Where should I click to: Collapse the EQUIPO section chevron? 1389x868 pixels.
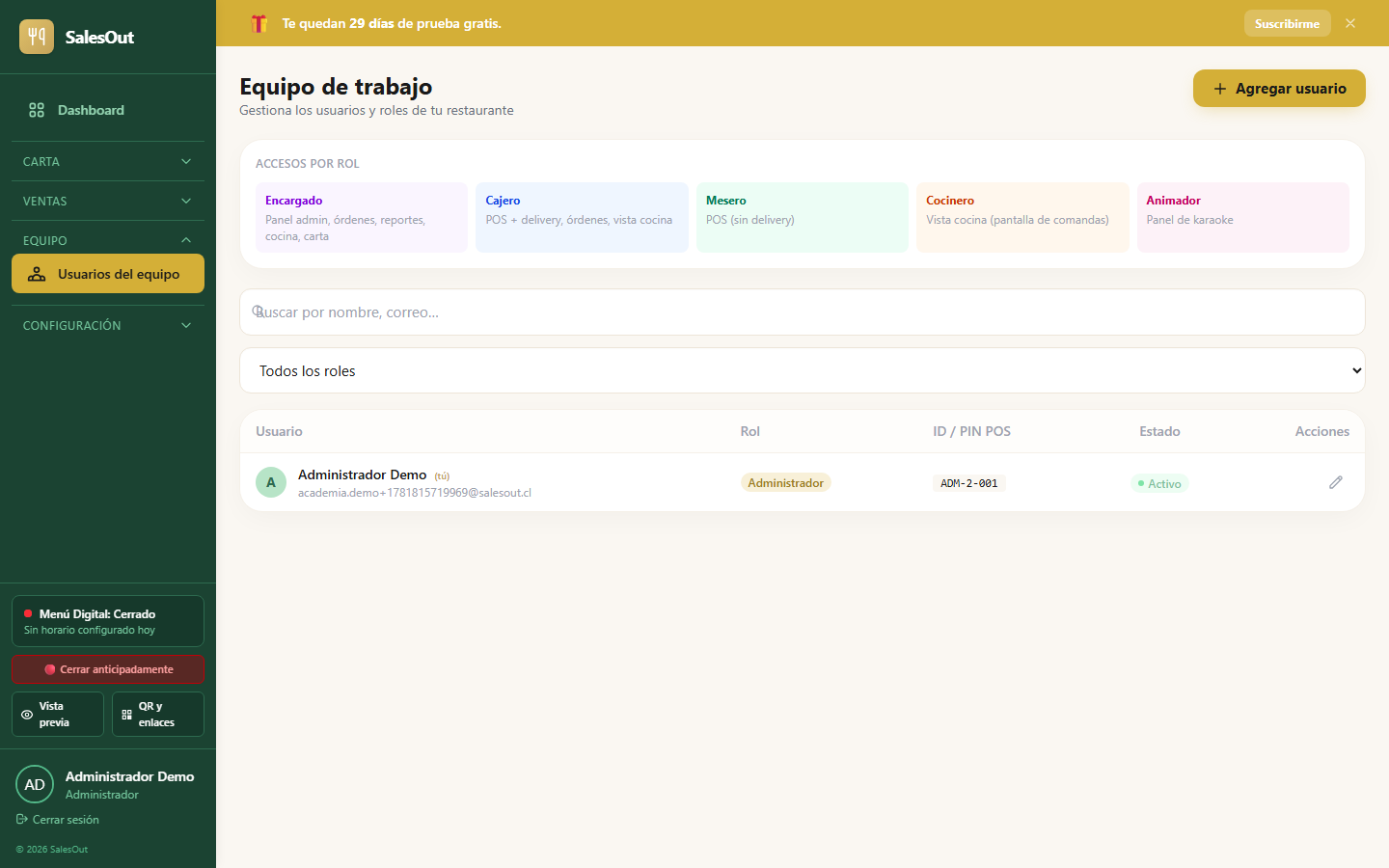click(186, 240)
